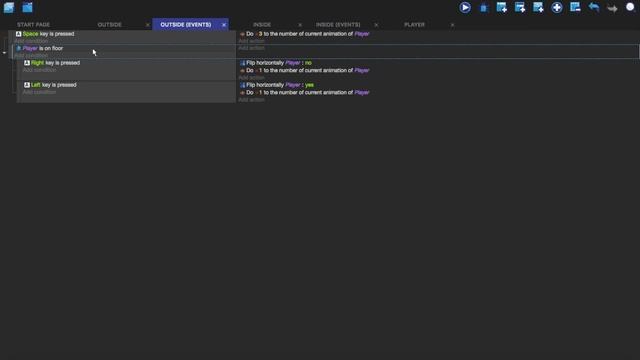Switch to the Outside scene tab
Screen dimensions: 640x360
coord(109,24)
